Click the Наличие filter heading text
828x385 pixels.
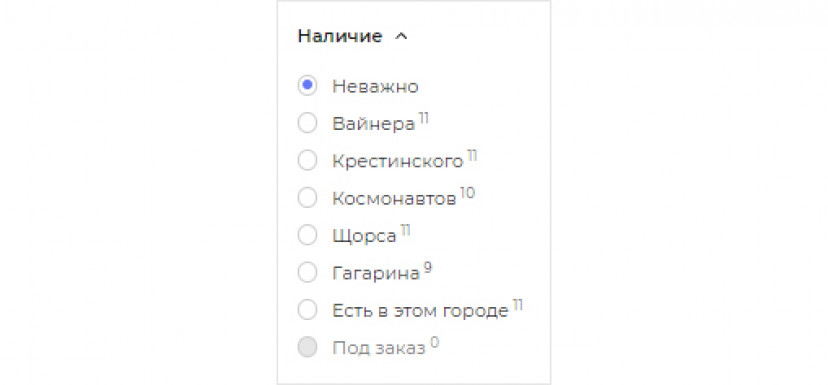coord(340,36)
